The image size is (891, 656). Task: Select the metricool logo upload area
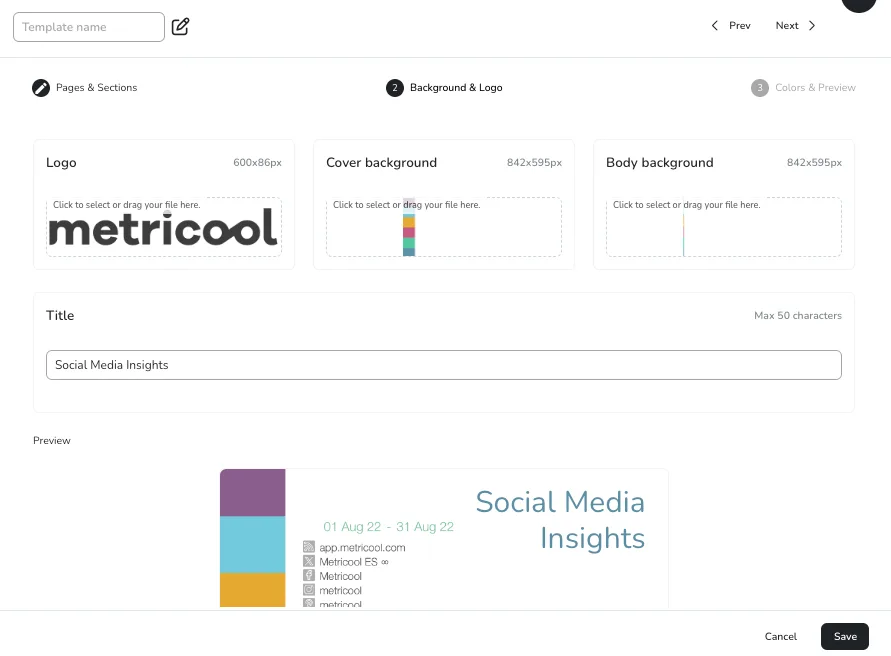pos(164,228)
